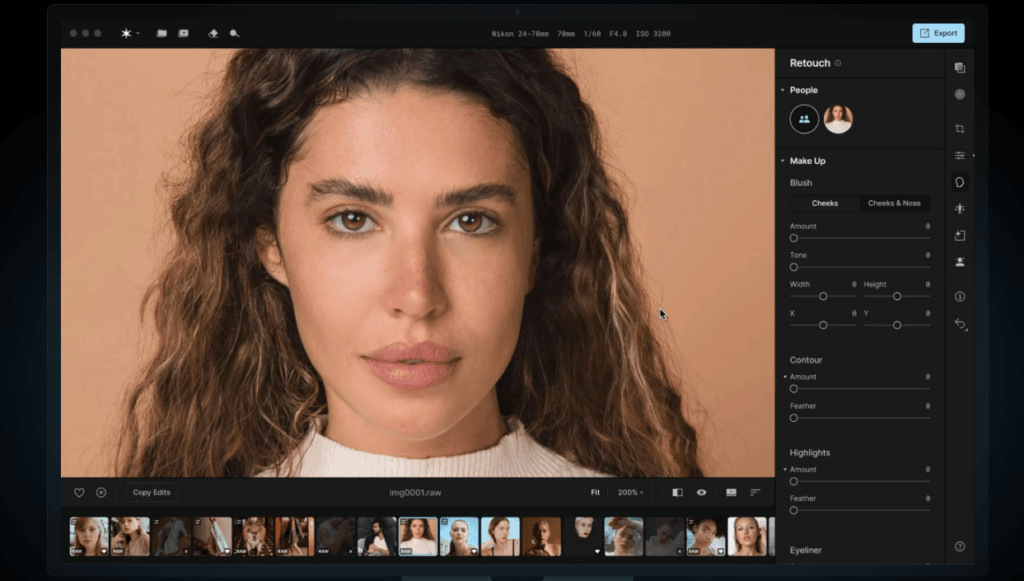1024x581 pixels.
Task: Click the Highlights Feather slider handle
Action: tap(793, 510)
